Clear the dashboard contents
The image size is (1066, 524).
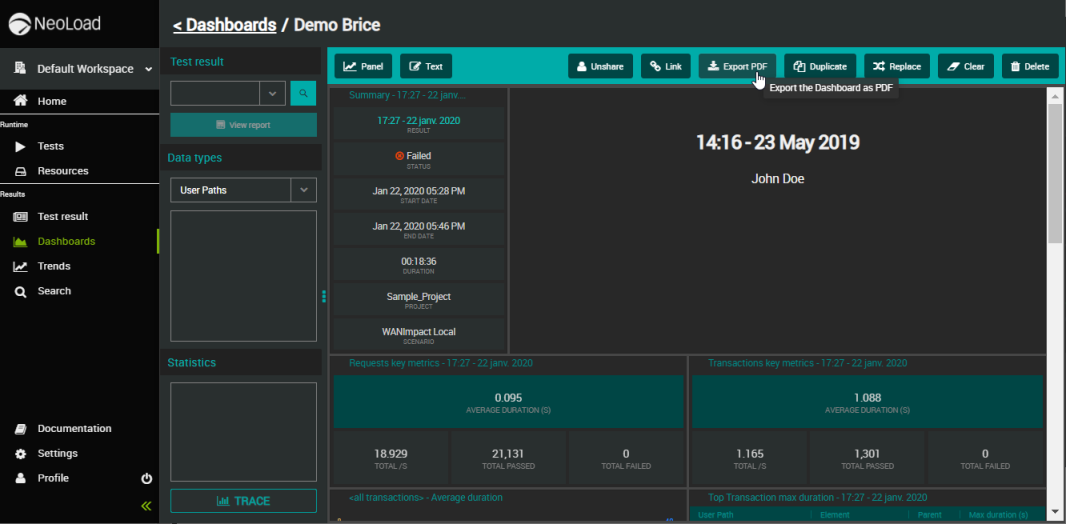click(966, 67)
